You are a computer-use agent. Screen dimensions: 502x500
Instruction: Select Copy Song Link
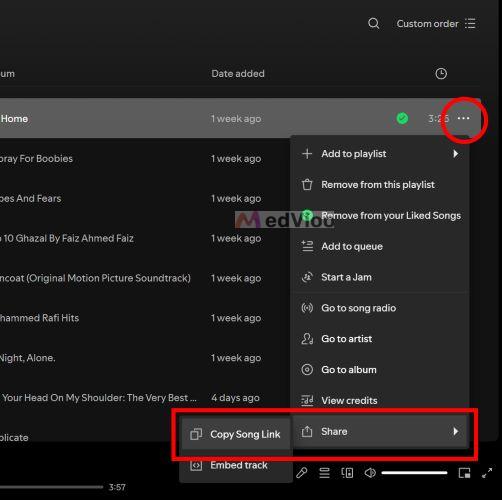click(x=236, y=434)
